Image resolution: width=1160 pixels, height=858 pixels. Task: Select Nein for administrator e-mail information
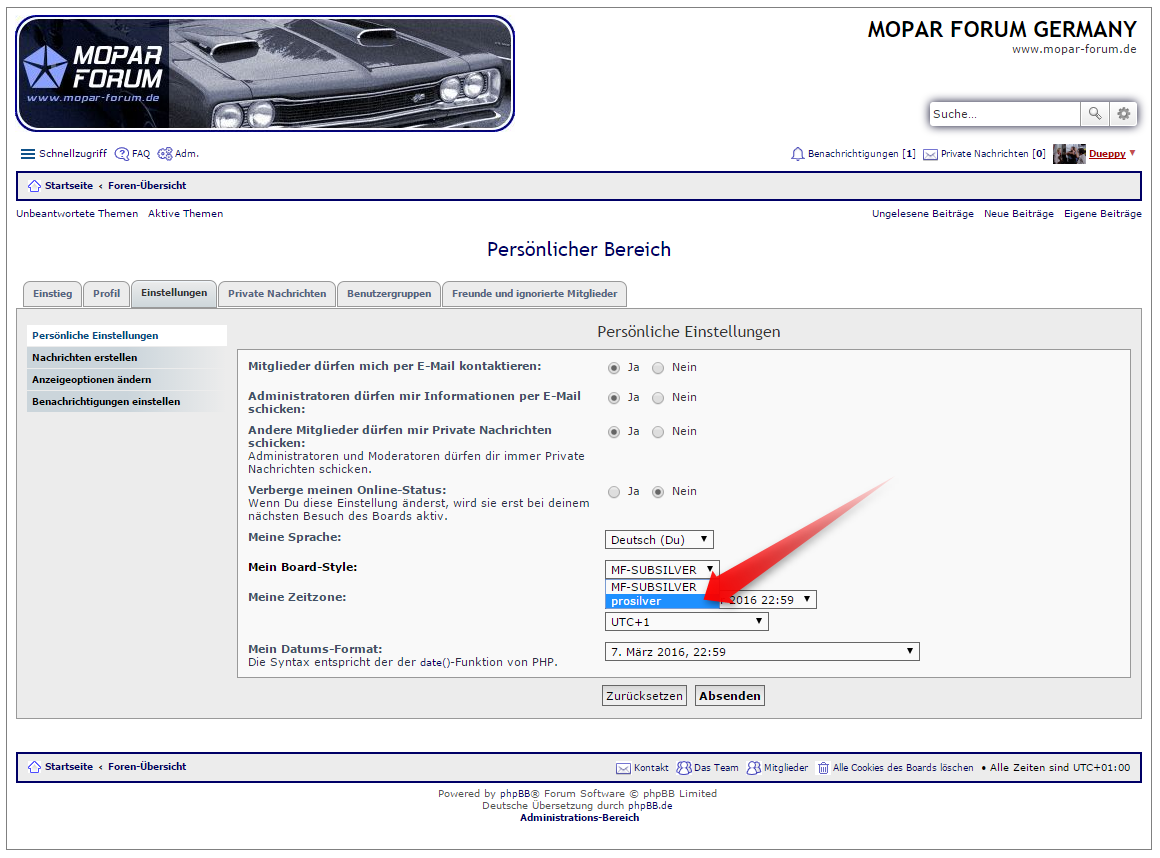tap(658, 398)
